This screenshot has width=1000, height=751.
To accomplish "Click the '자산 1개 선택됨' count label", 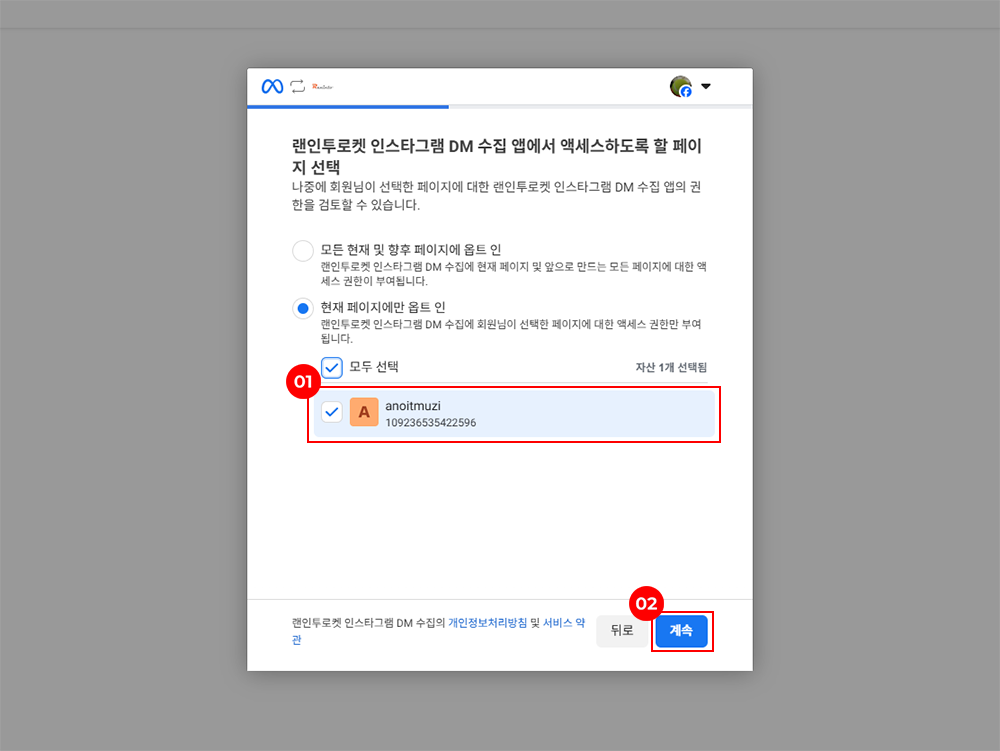I will coord(671,368).
